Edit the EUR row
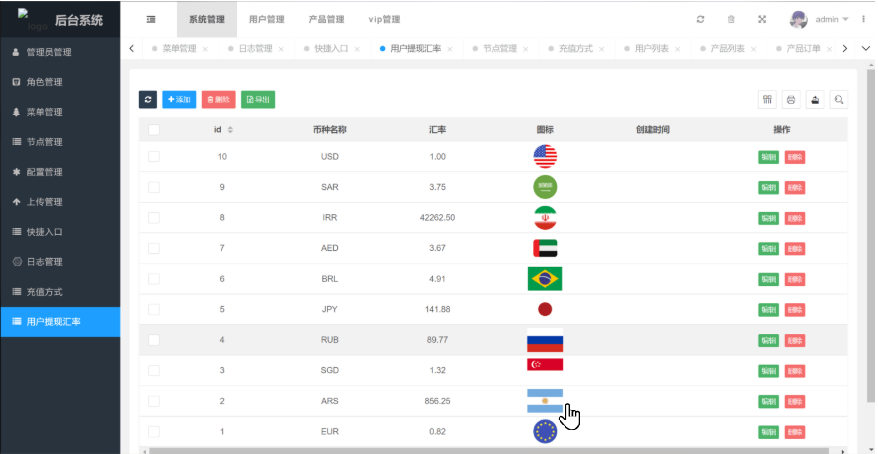Viewport: 878px width, 454px height. (x=768, y=432)
